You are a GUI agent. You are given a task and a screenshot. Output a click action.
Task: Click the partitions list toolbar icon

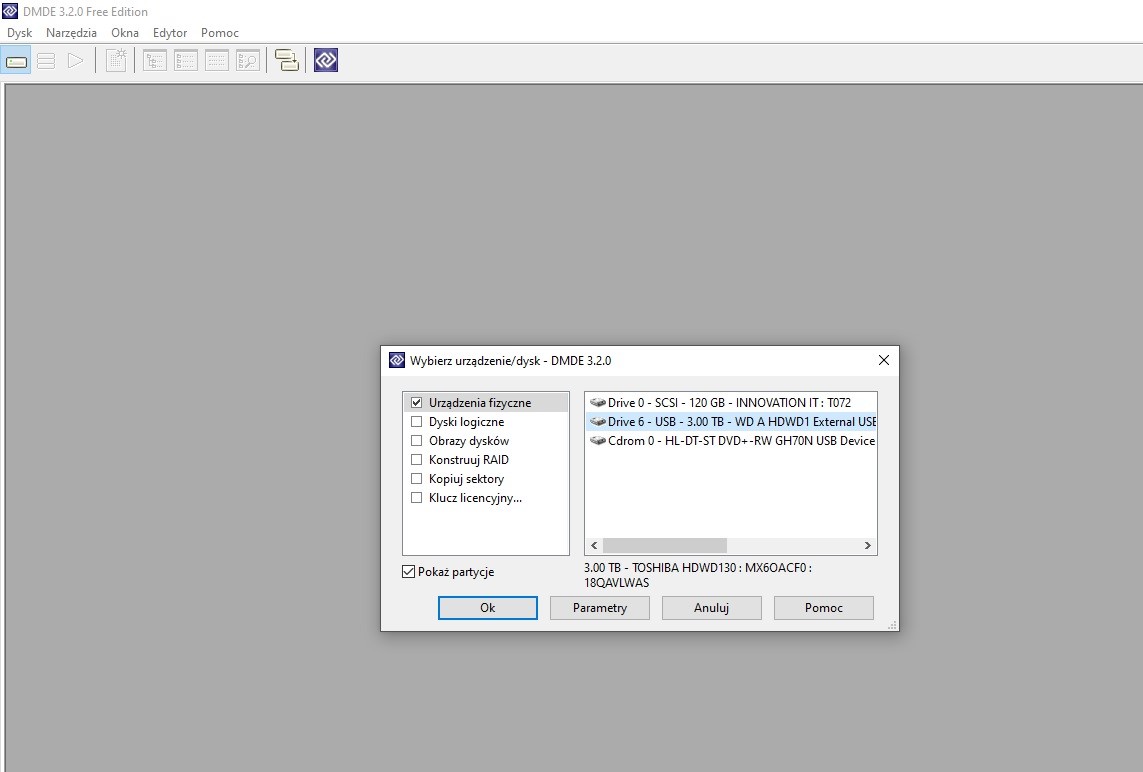[46, 61]
